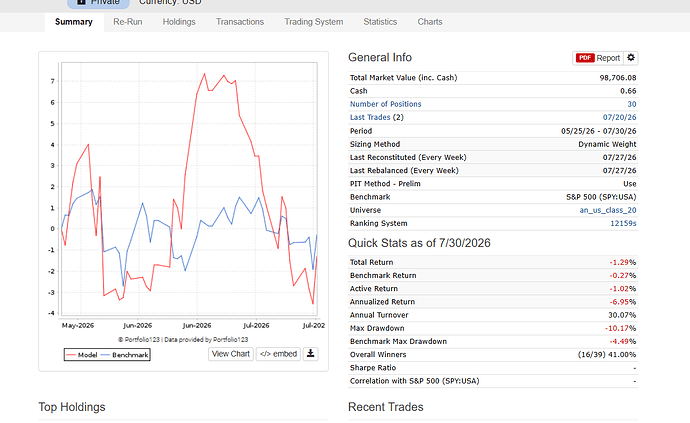Click the Cash value 0.66
Screen dimensions: 690x423
628,91
